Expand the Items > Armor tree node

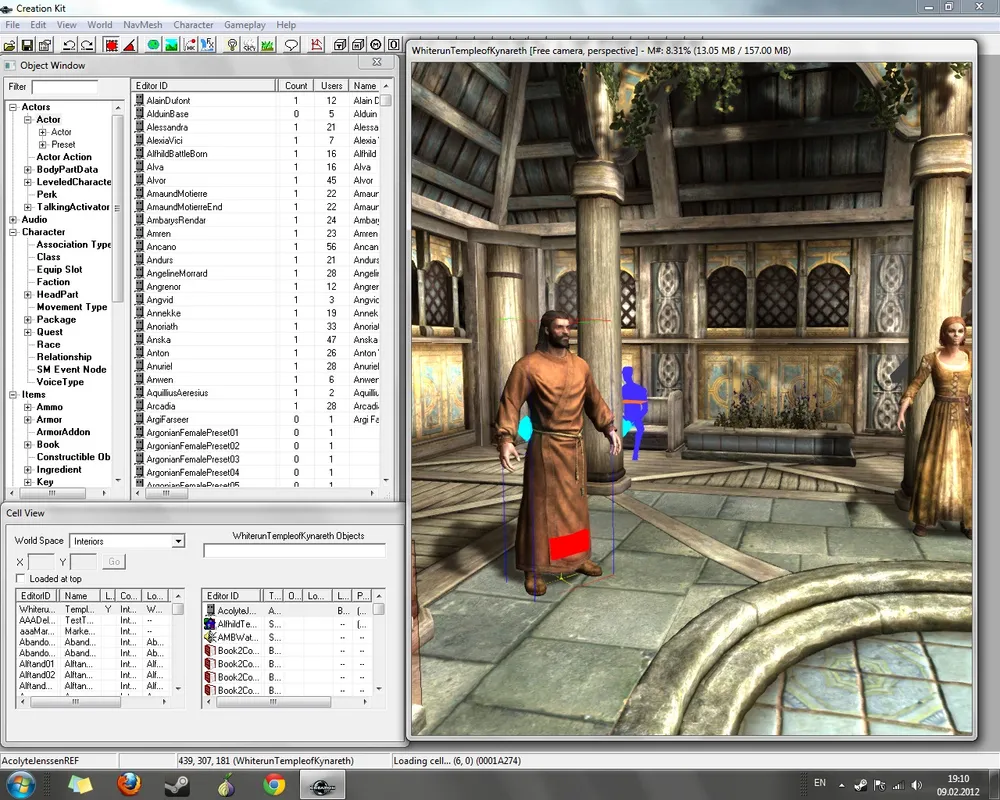click(x=28, y=420)
